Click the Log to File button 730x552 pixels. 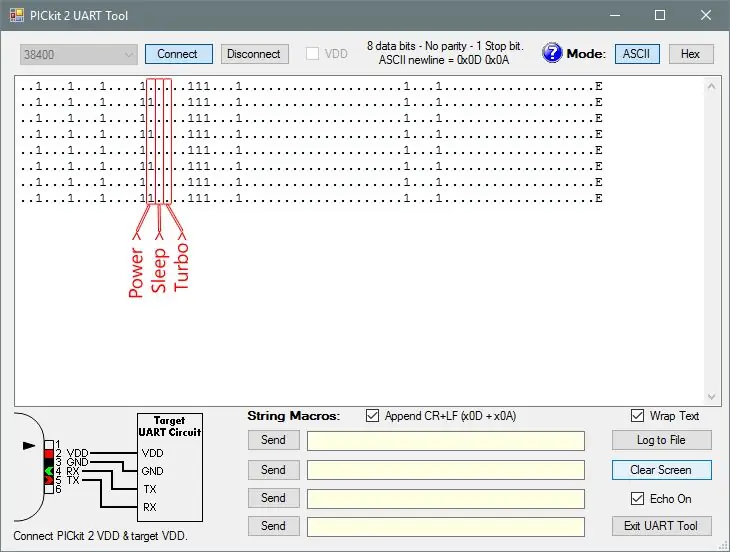(x=662, y=440)
